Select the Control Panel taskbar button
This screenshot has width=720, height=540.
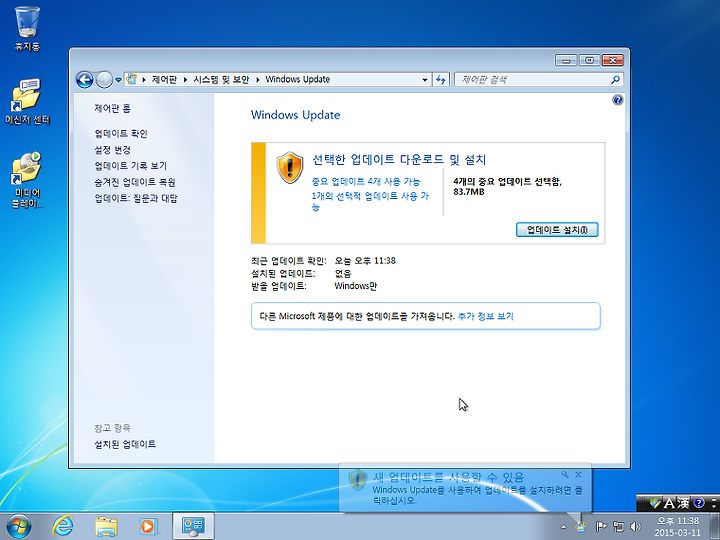(193, 526)
